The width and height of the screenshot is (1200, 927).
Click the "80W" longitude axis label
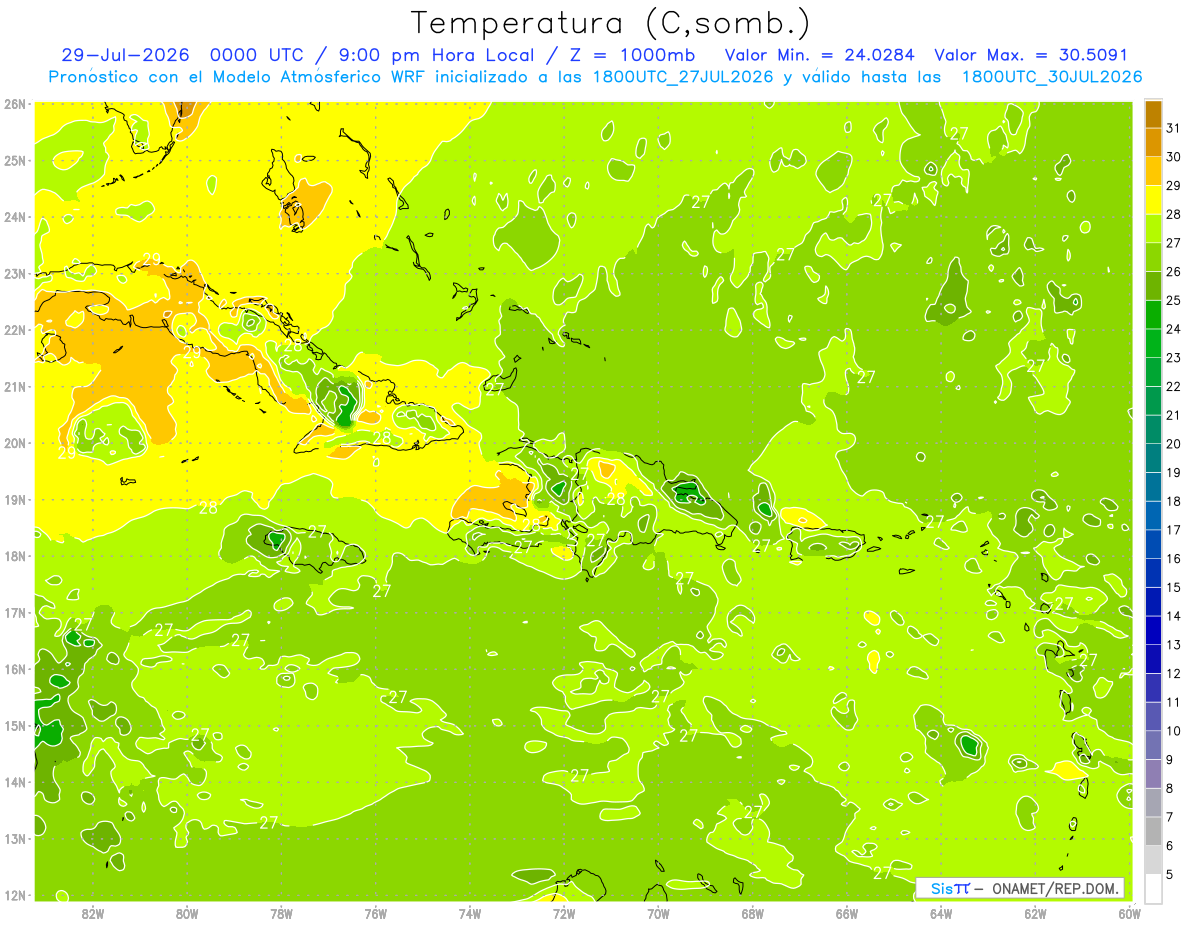point(187,913)
